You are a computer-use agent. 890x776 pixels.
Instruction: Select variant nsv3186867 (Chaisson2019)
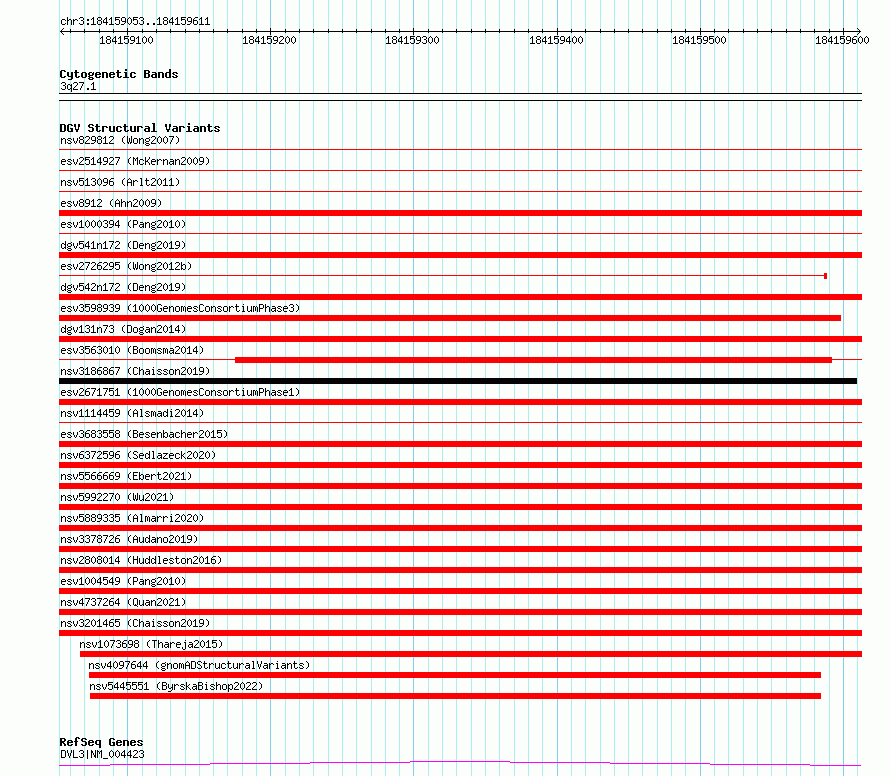[x=135, y=371]
